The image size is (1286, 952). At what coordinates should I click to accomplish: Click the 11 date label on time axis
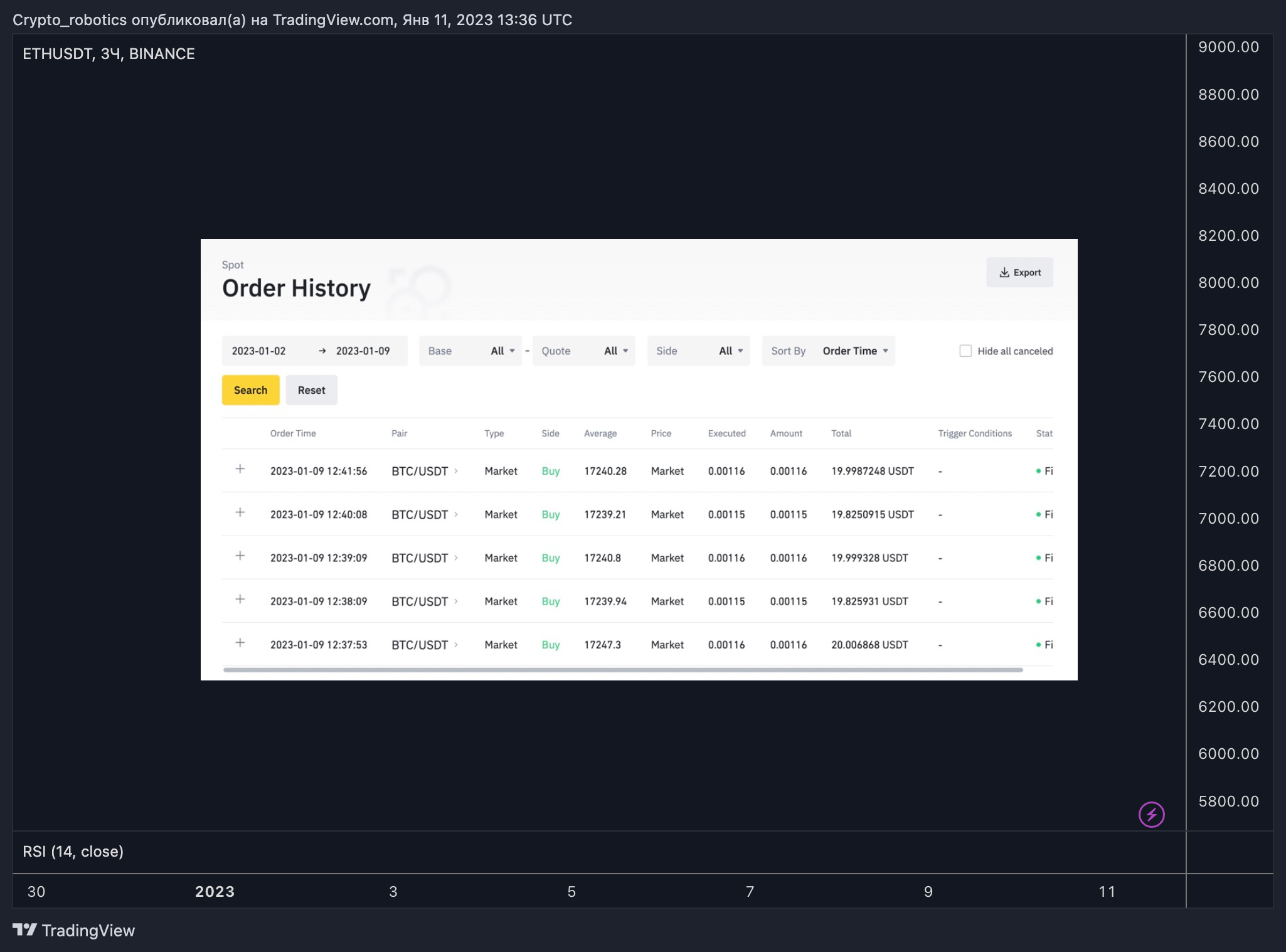point(1107,891)
